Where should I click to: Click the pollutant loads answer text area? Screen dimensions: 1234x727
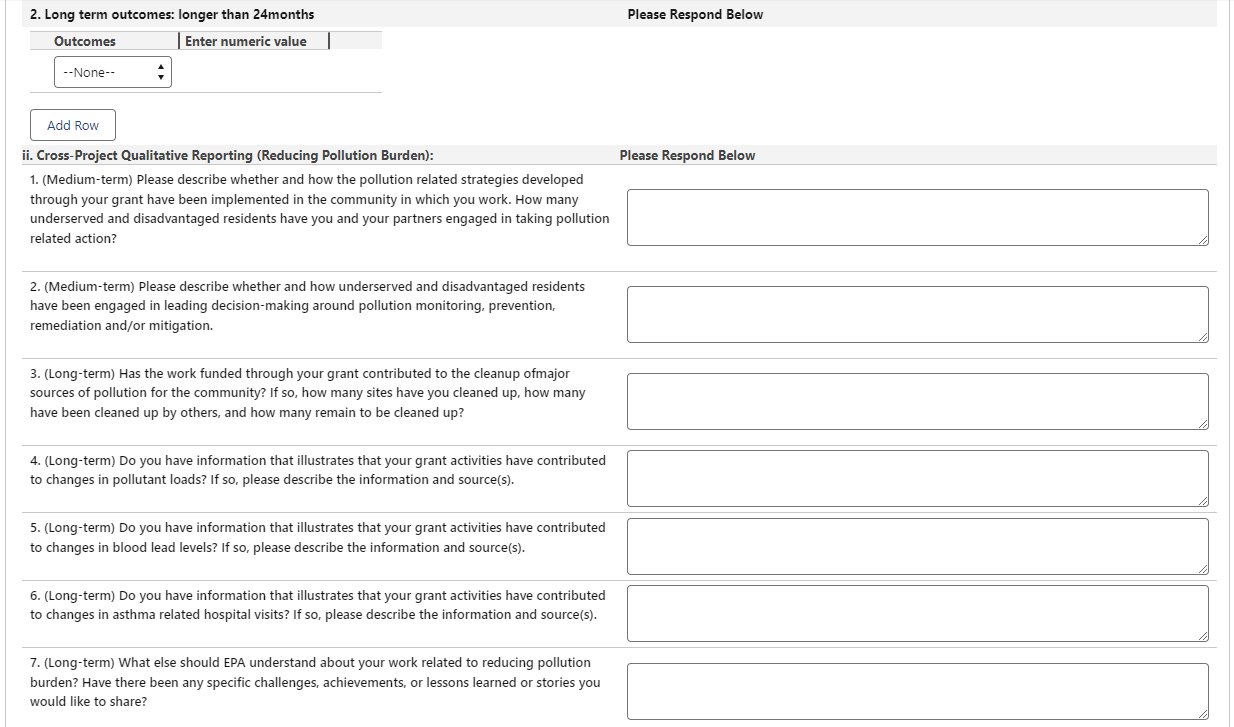point(917,478)
